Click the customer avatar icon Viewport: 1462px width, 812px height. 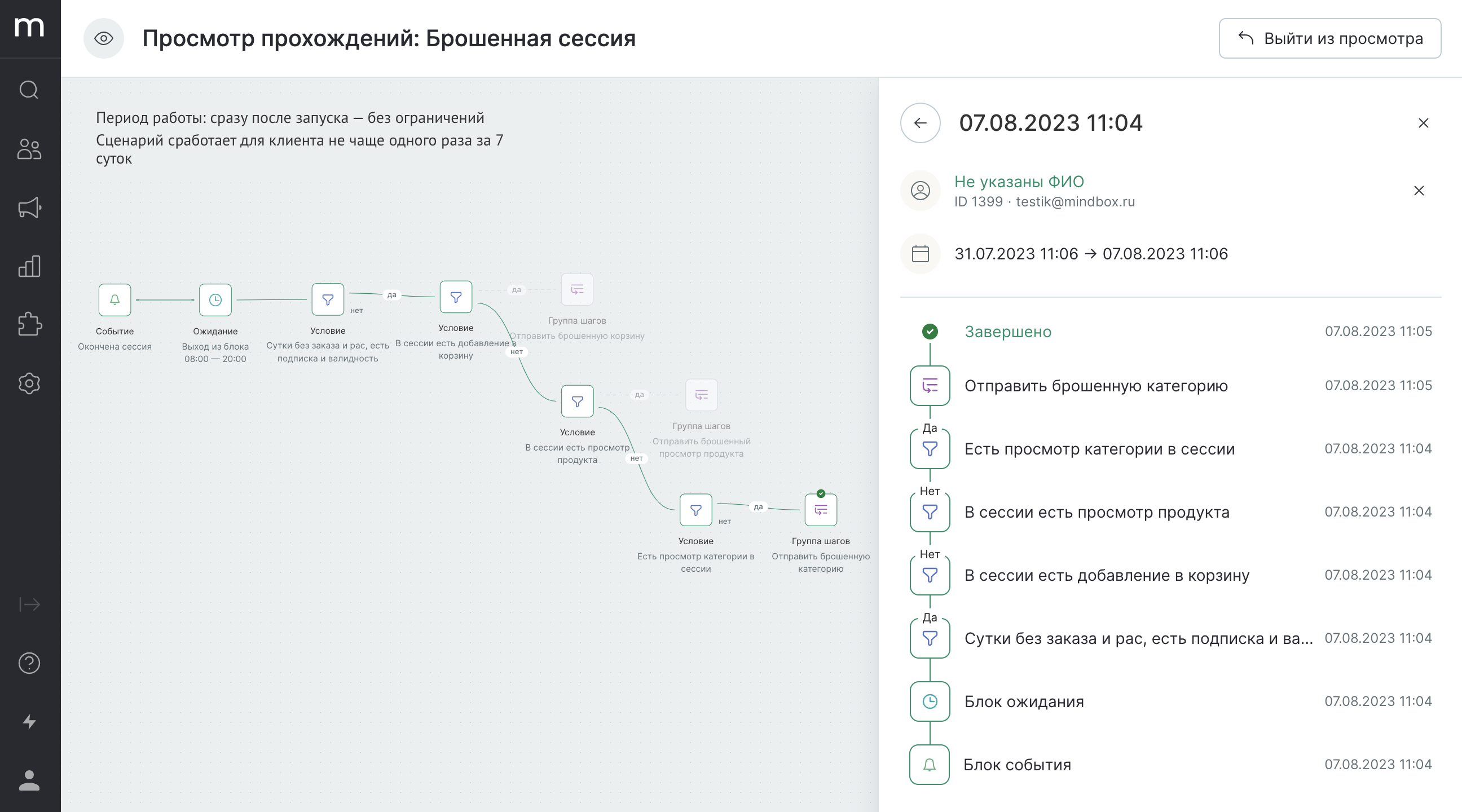click(x=921, y=191)
